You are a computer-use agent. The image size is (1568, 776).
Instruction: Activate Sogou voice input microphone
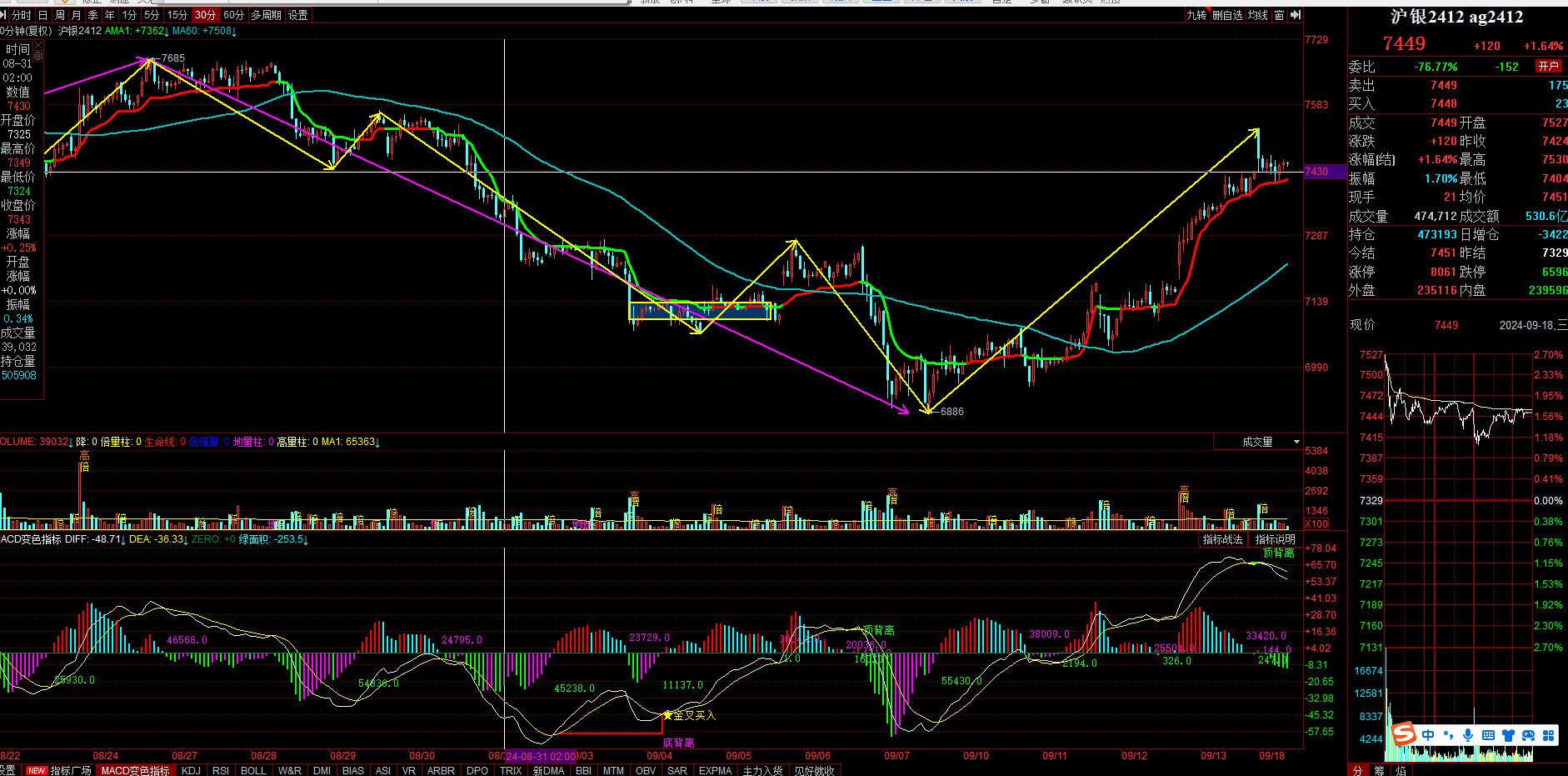pos(1468,735)
